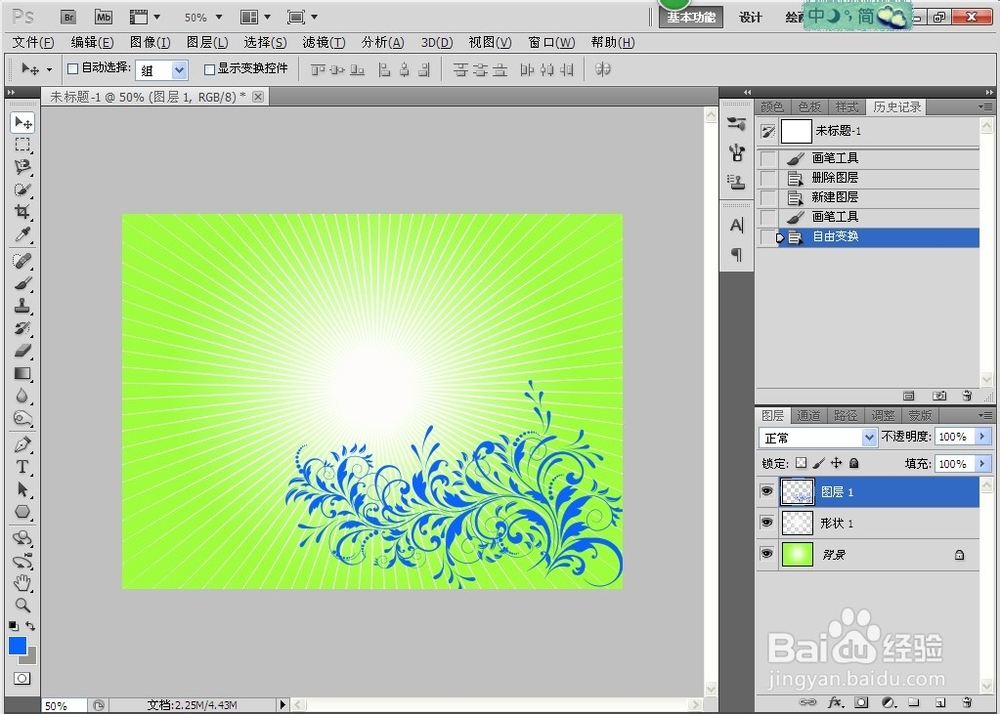
Task: Launch Mini Bridge from top bar
Action: tap(103, 17)
